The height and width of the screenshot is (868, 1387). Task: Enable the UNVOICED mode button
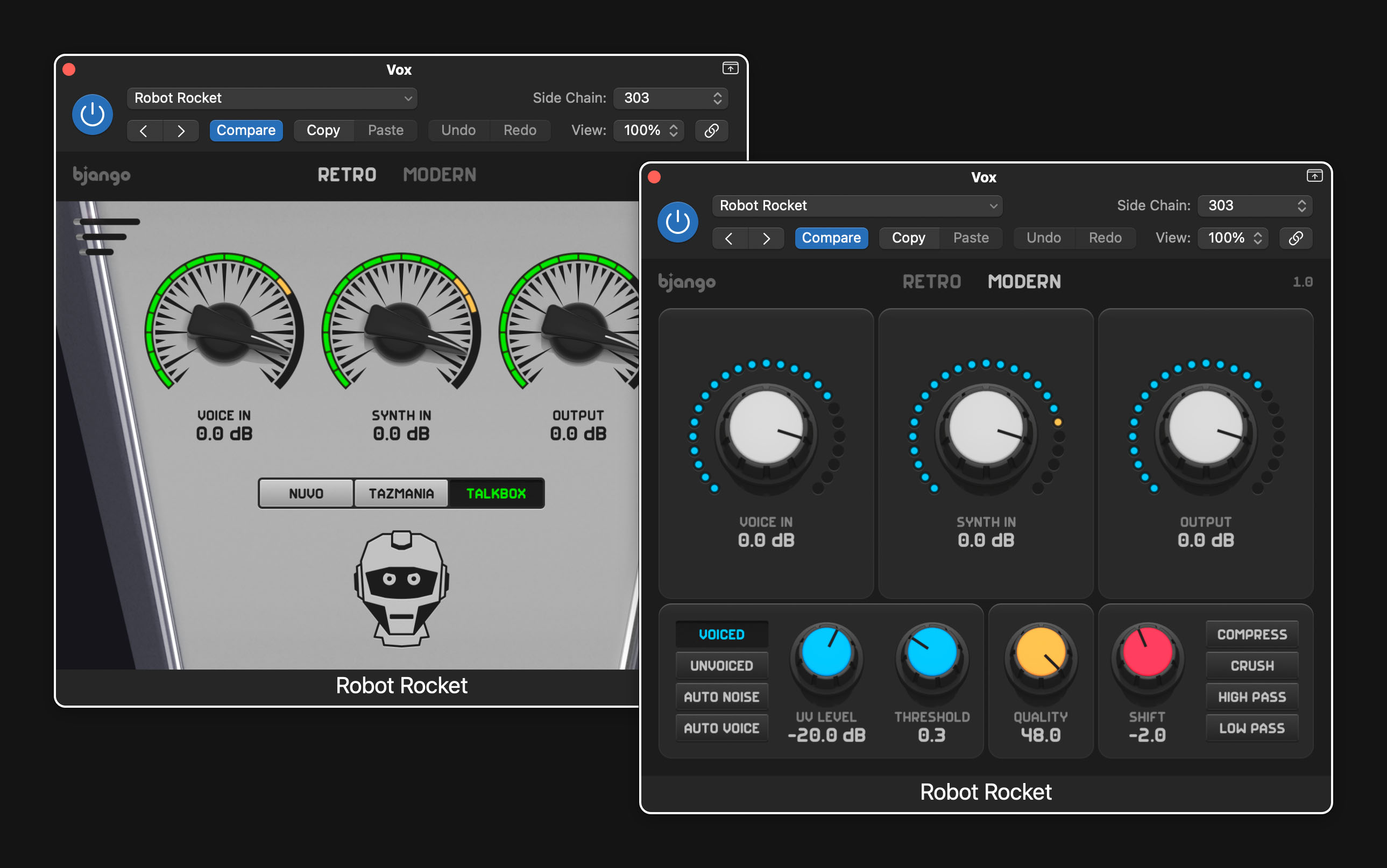click(x=721, y=665)
